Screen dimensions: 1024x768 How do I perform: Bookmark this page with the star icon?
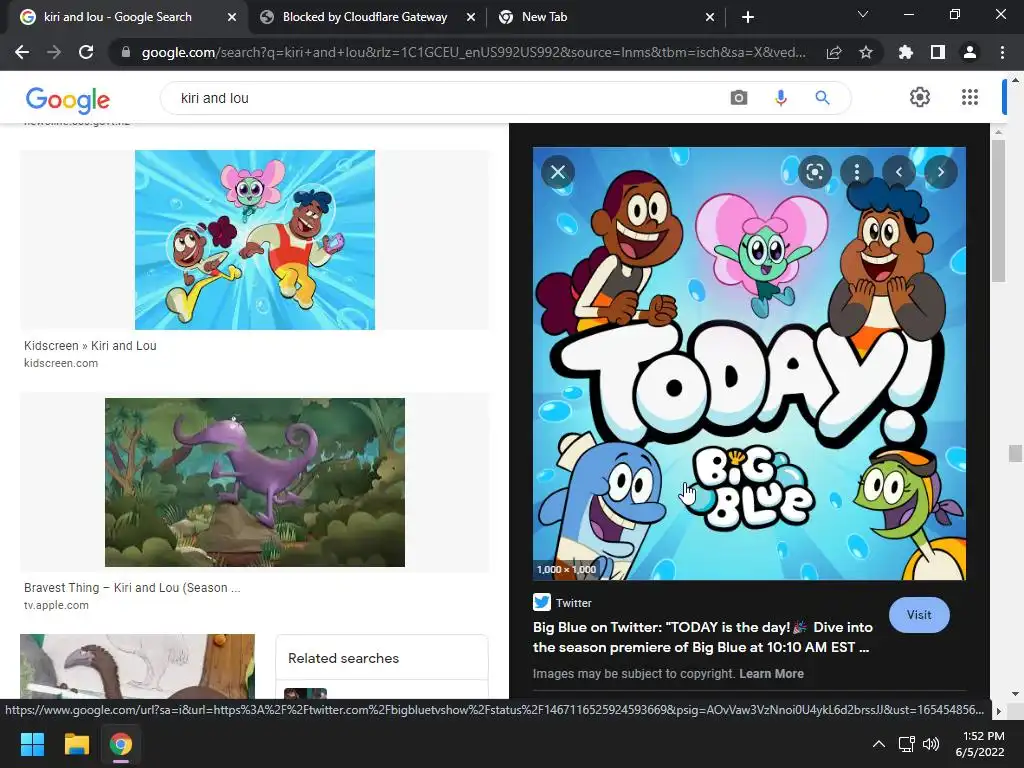click(865, 52)
